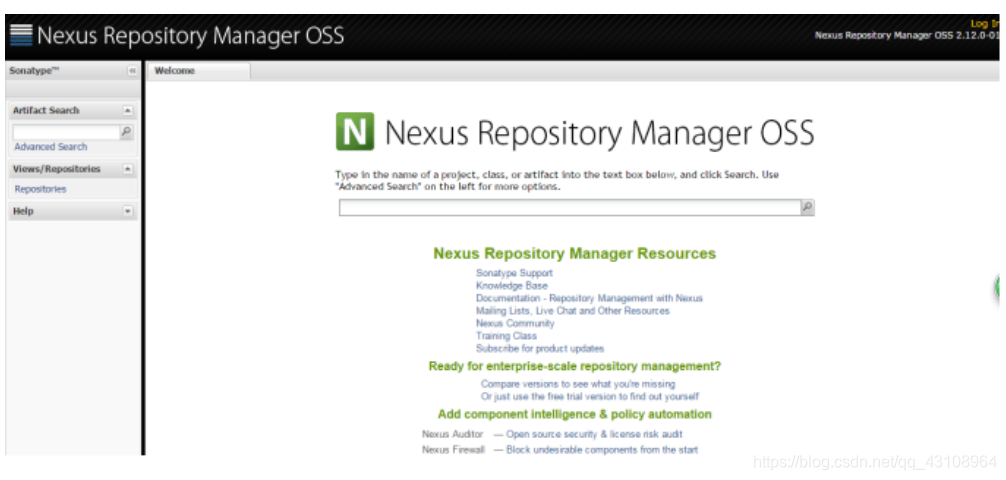Click the main search box magnifier icon
The image size is (1006, 480).
tap(807, 207)
